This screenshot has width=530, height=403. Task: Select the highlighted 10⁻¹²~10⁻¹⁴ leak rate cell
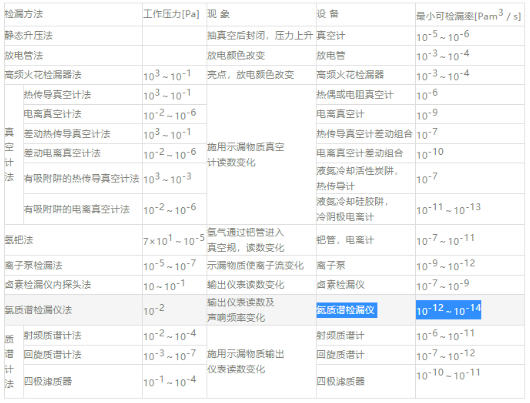448,310
